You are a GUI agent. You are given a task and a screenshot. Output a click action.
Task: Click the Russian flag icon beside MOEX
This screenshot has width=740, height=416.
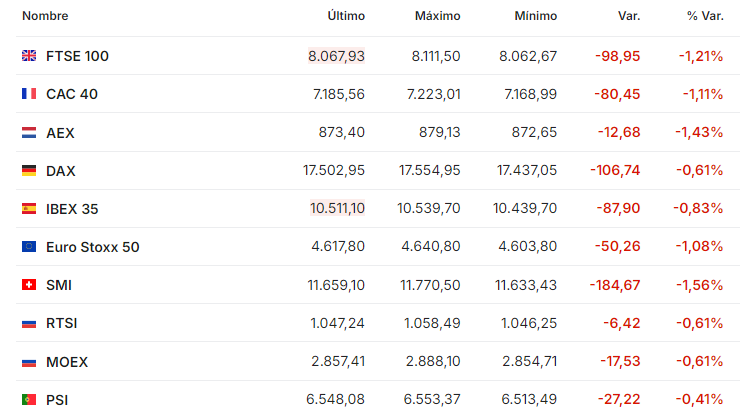(29, 362)
